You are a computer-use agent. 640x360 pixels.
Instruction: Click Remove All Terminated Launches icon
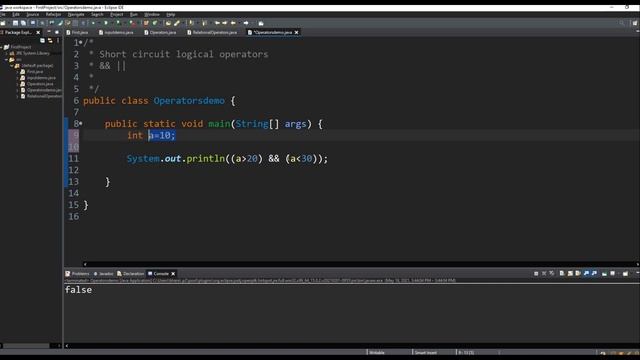pyautogui.click(x=552, y=273)
